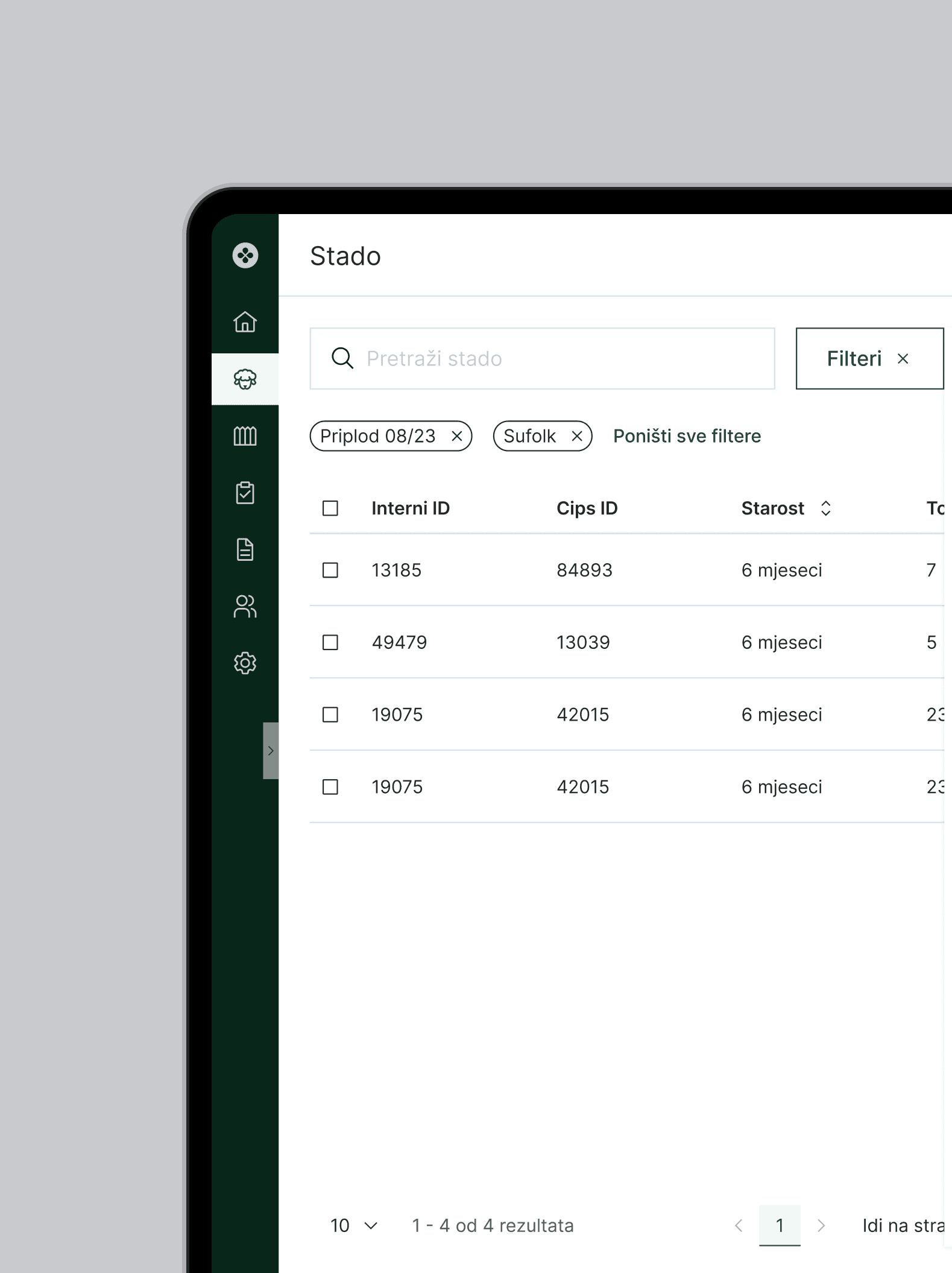Open the rows-per-page 10 dropdown

(x=354, y=1225)
